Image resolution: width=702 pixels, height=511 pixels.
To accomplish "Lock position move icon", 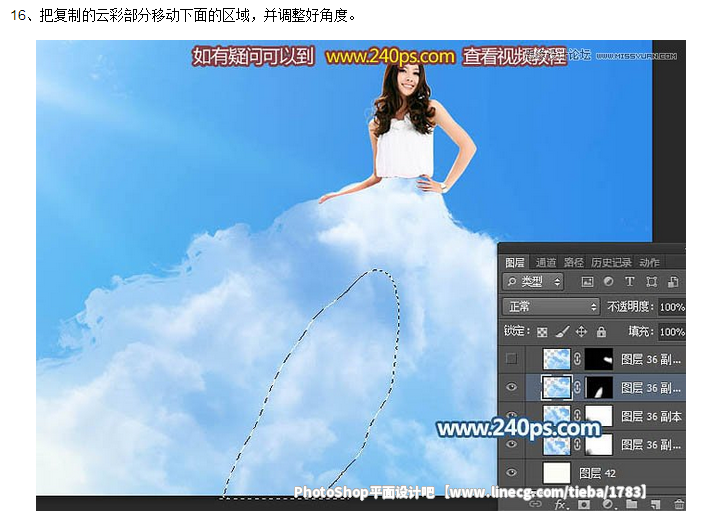I will [x=581, y=331].
